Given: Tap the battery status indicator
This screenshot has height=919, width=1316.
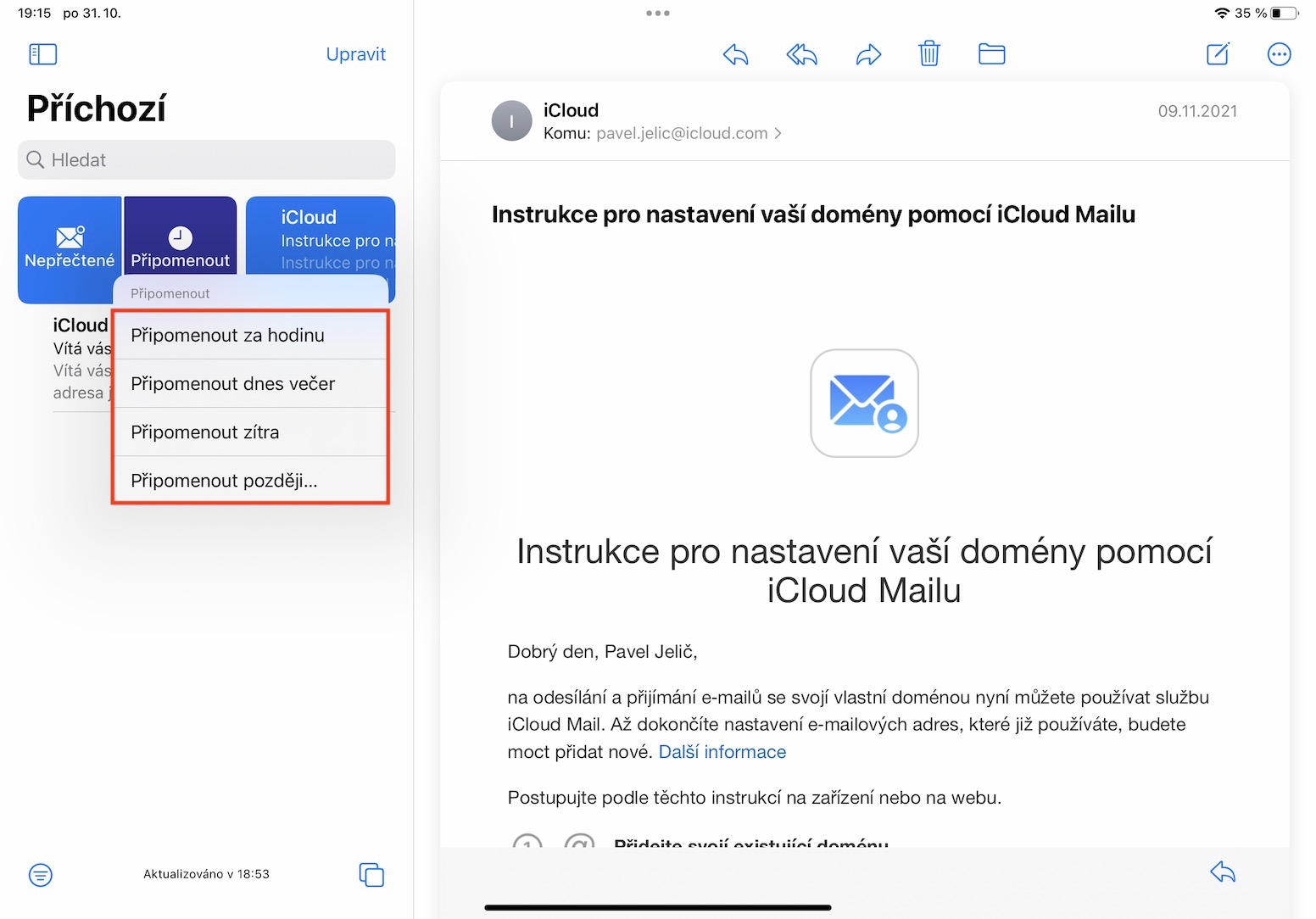Looking at the screenshot, I should click(1285, 13).
